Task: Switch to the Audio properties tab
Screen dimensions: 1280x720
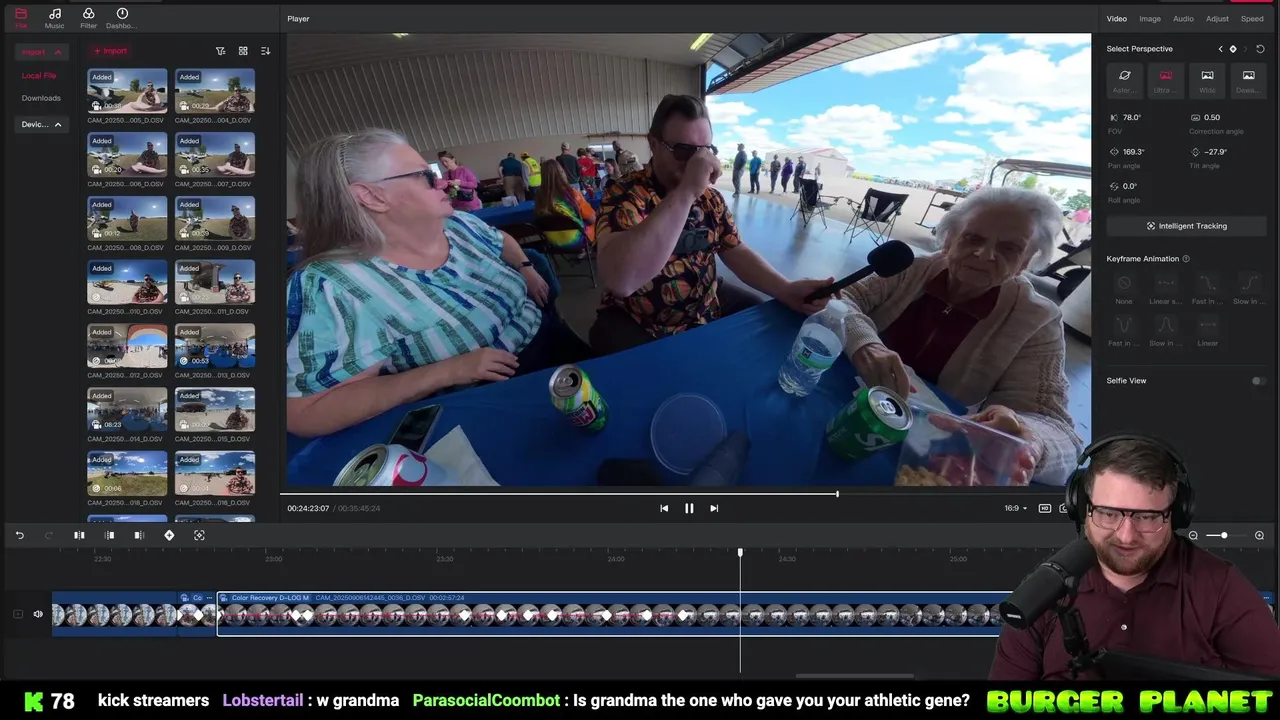Action: point(1183,19)
